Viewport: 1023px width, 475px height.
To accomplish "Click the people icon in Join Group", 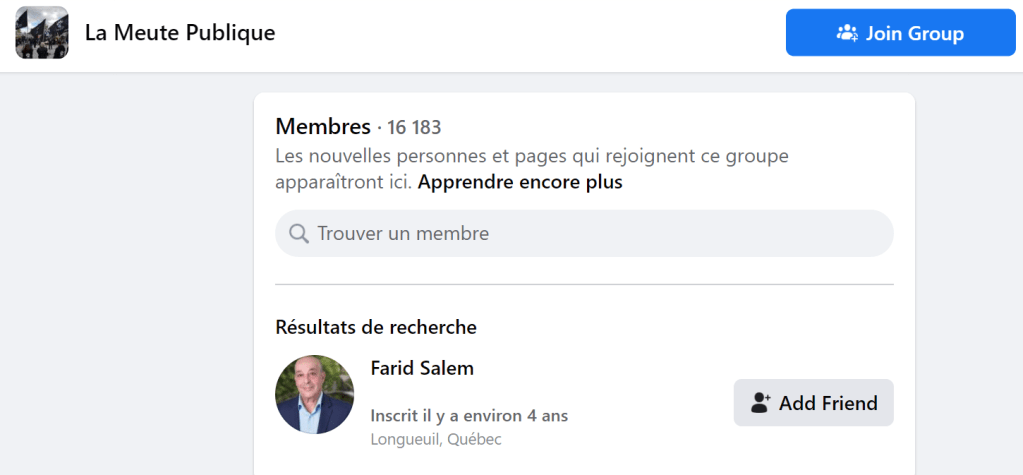I will (x=847, y=33).
